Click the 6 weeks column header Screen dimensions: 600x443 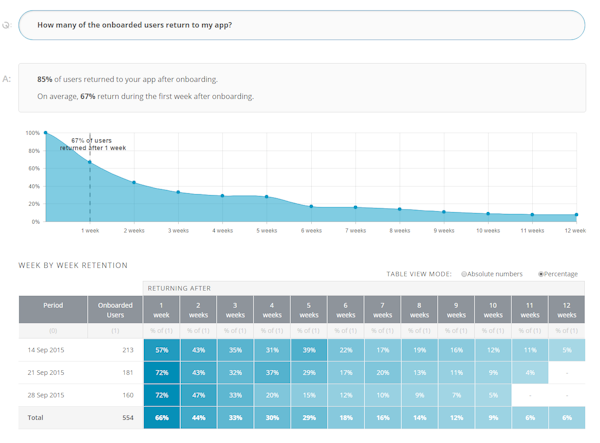(346, 309)
